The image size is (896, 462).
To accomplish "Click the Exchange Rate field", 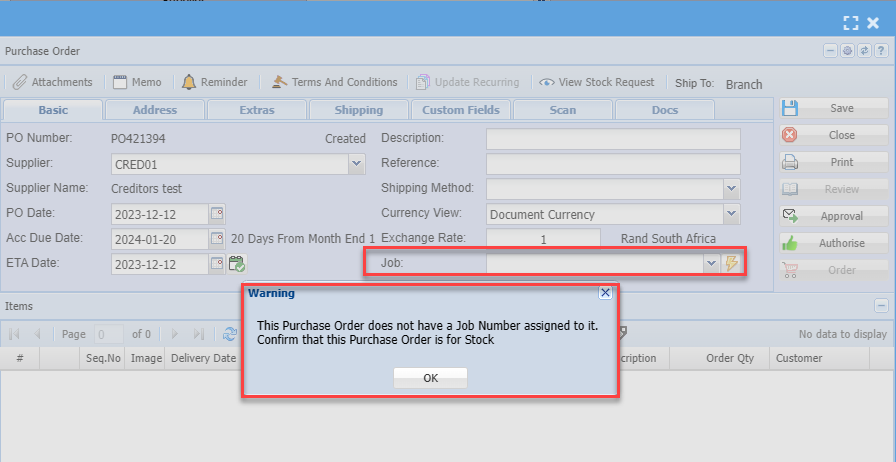I will click(x=543, y=239).
